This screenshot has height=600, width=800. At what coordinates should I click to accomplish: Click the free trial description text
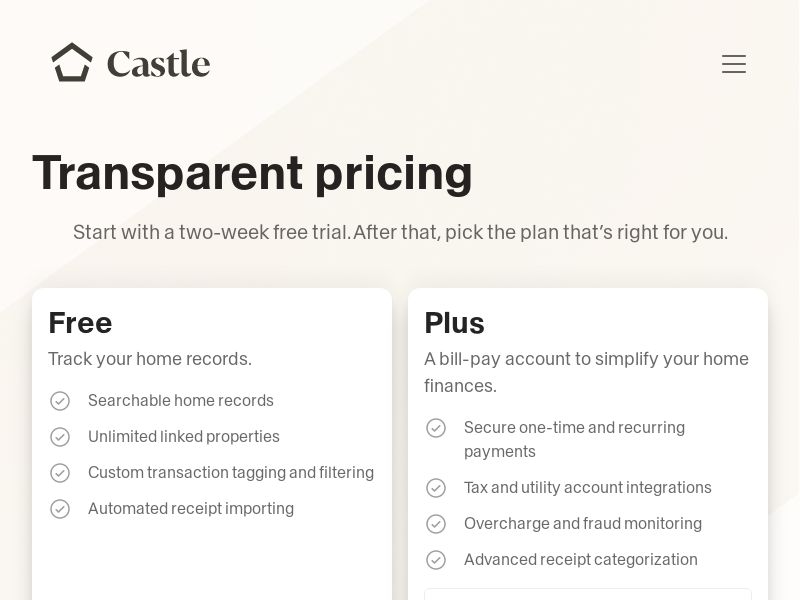point(400,232)
